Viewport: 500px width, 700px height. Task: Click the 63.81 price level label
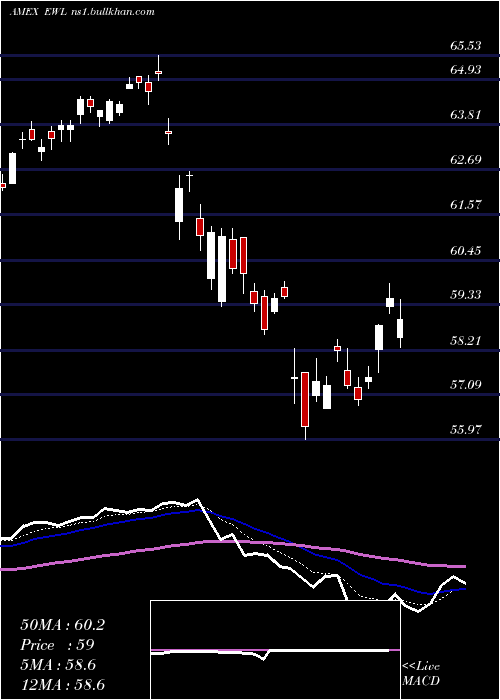(466, 115)
